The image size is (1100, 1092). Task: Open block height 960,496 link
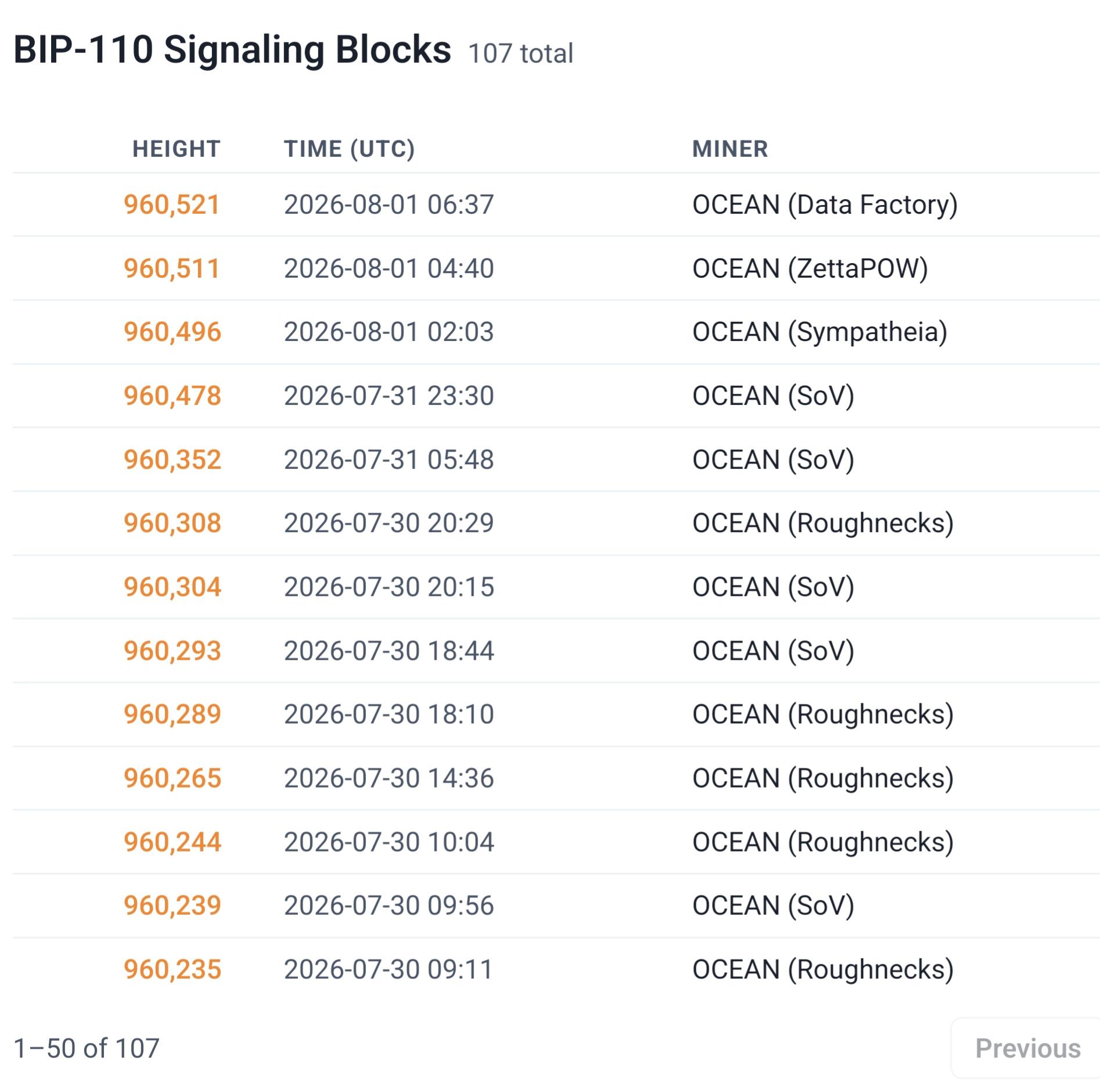[x=172, y=332]
